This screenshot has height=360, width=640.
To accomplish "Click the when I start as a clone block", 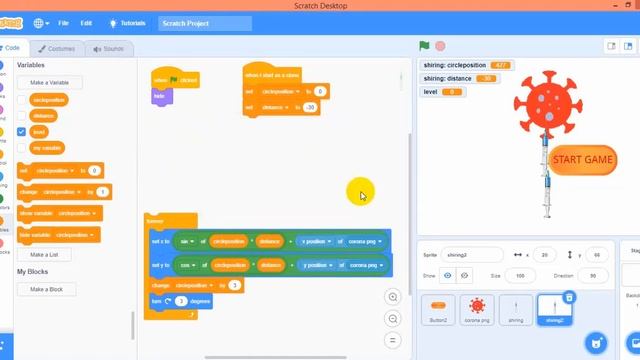I will pos(272,74).
